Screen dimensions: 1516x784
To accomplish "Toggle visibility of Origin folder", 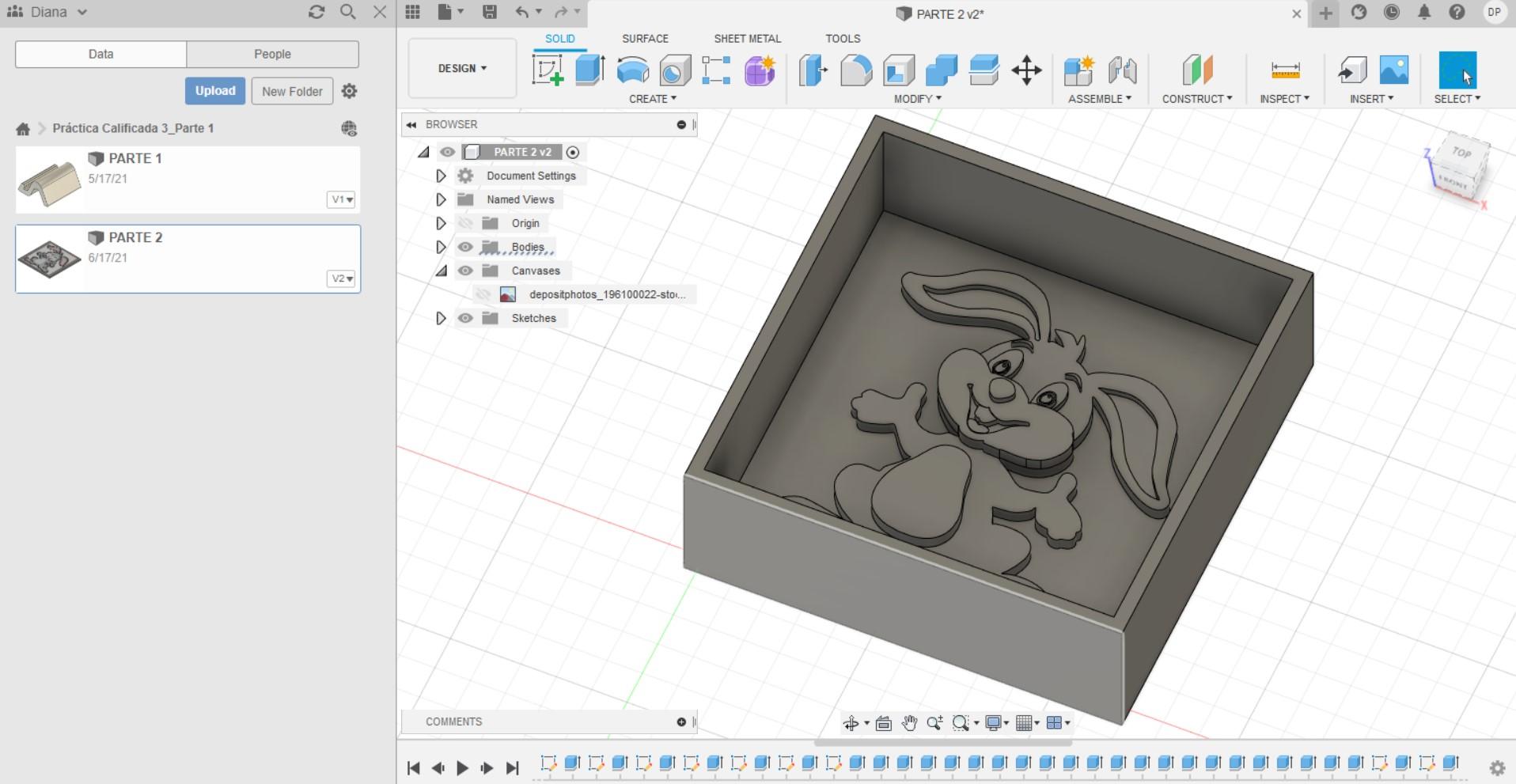I will pos(465,223).
